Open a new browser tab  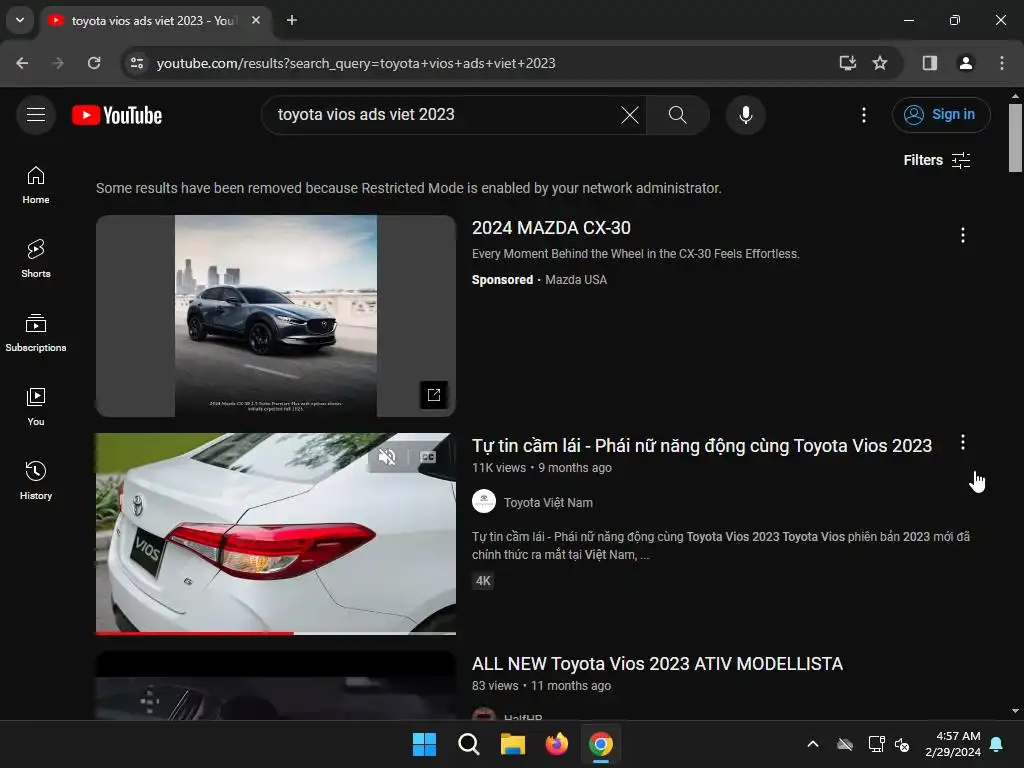coord(292,20)
